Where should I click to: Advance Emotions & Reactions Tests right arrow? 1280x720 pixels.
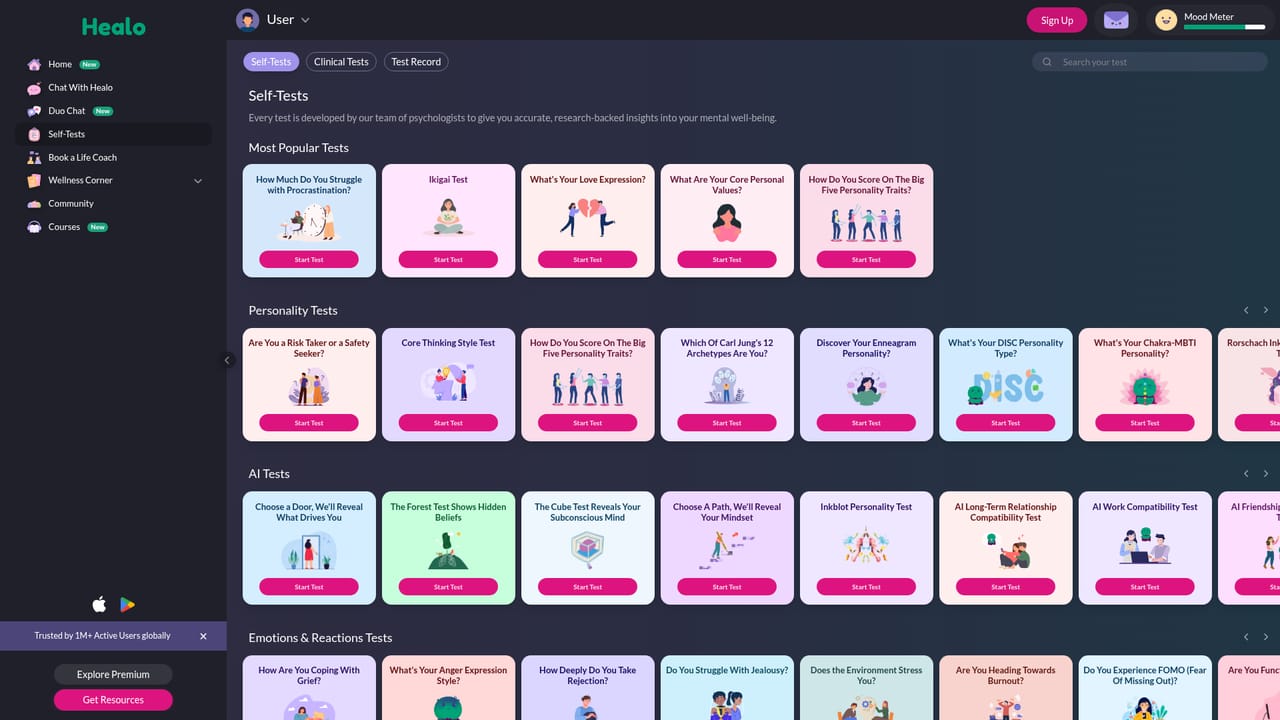1266,637
